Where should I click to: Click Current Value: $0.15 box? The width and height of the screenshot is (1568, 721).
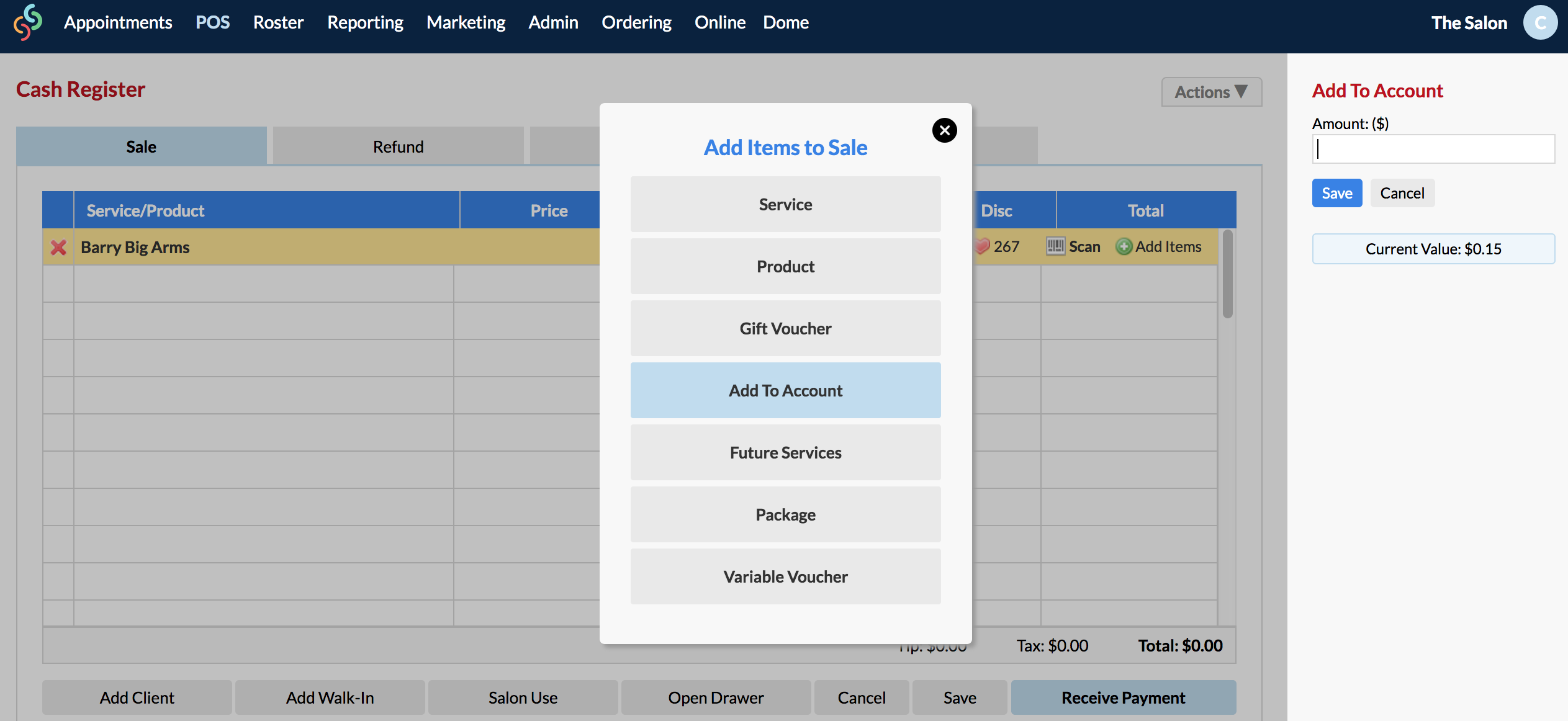pos(1433,249)
